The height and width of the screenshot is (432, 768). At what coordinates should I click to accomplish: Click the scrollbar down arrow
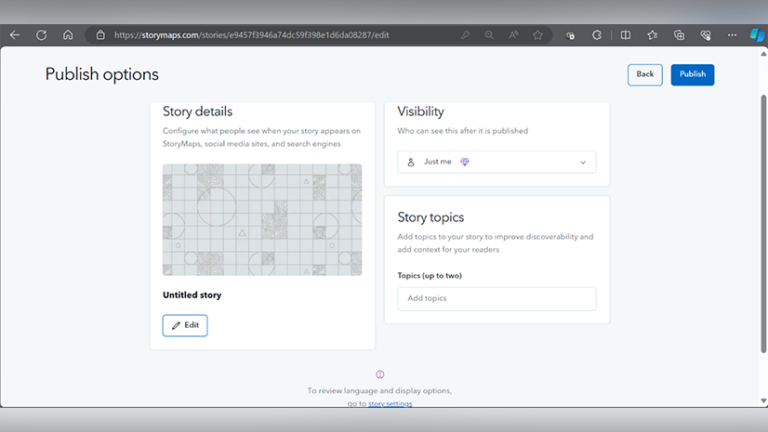pyautogui.click(x=763, y=401)
